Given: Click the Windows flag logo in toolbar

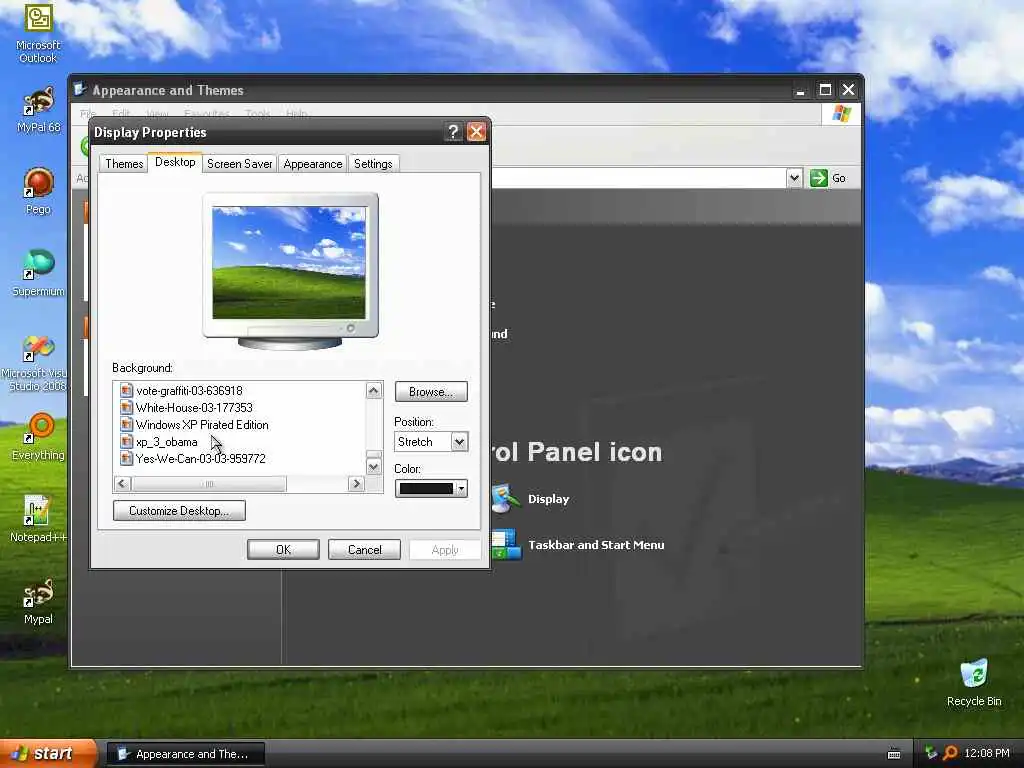Looking at the screenshot, I should click(841, 114).
